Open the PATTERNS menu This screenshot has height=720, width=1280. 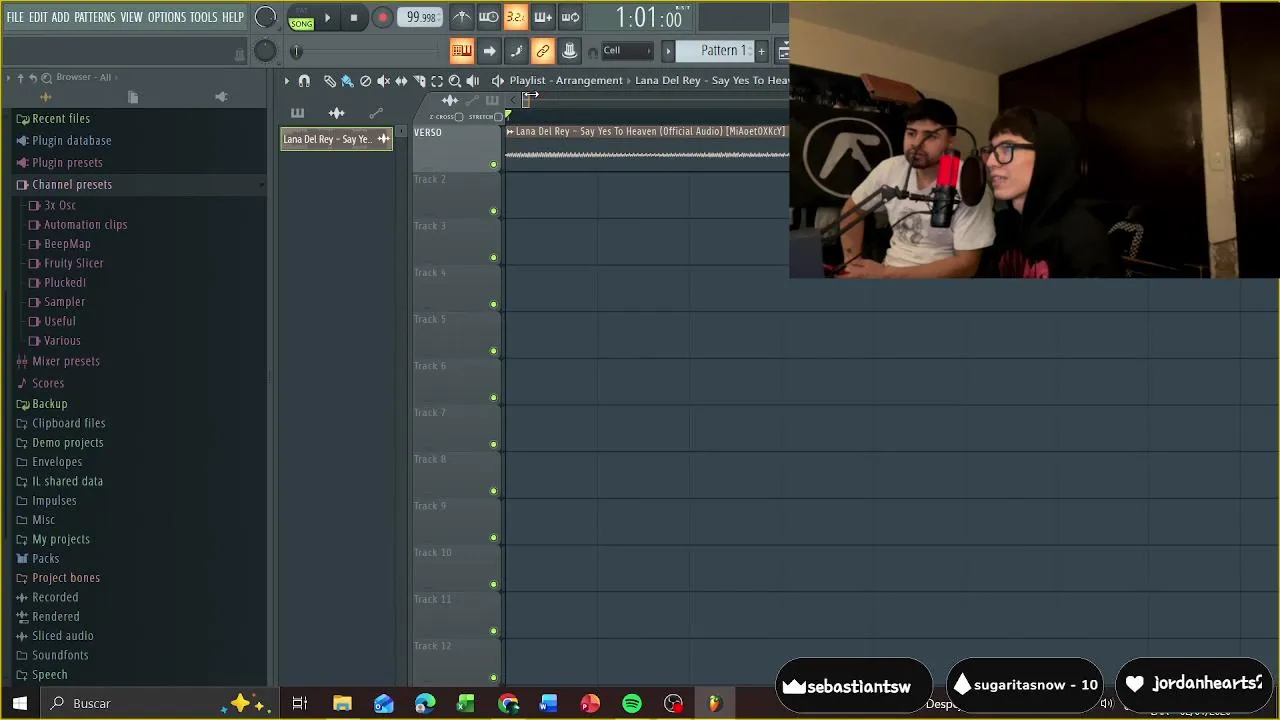click(x=95, y=18)
